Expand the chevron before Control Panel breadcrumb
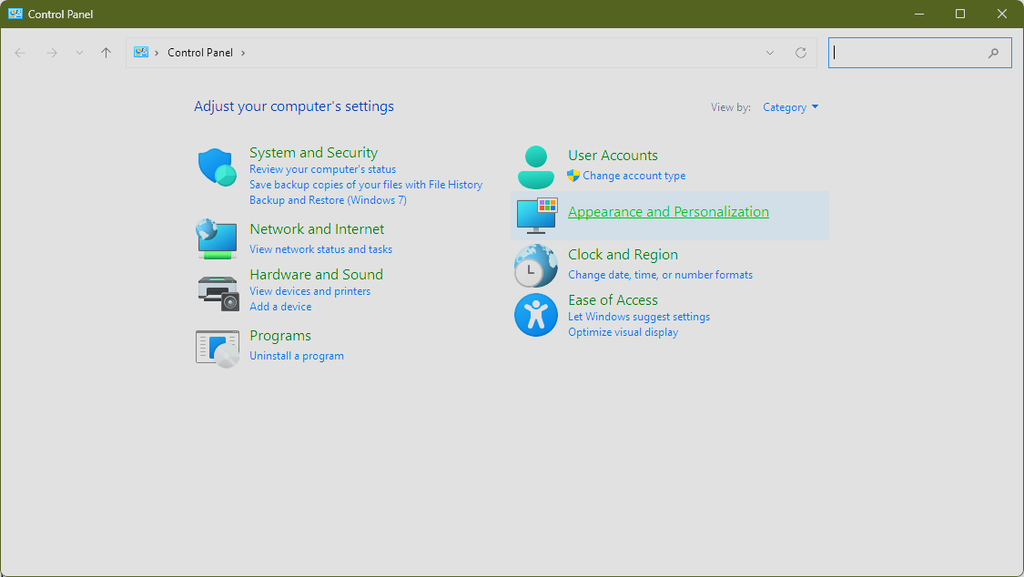The image size is (1024, 577). [x=157, y=53]
